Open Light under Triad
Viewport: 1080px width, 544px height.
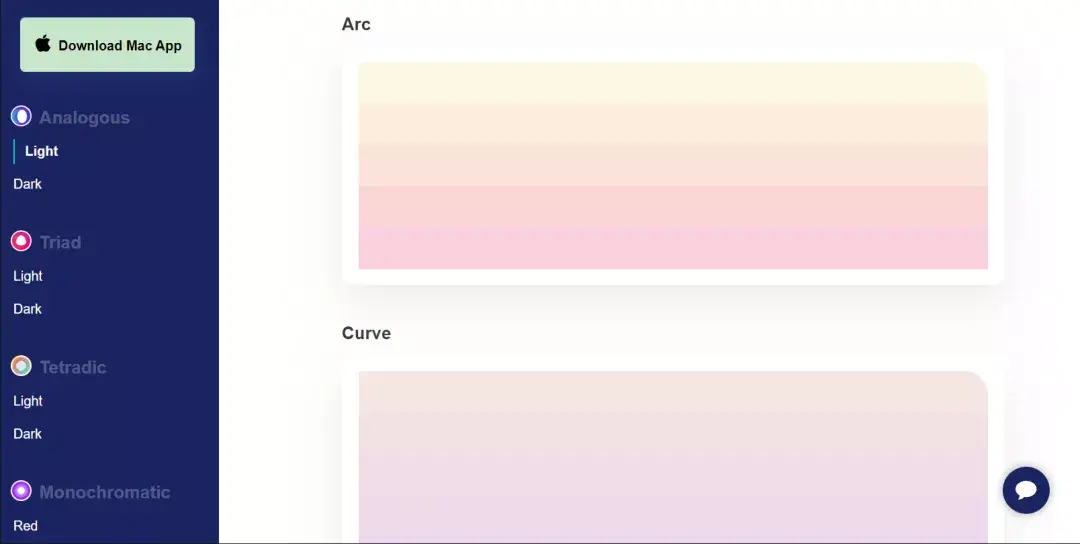pyautogui.click(x=28, y=276)
